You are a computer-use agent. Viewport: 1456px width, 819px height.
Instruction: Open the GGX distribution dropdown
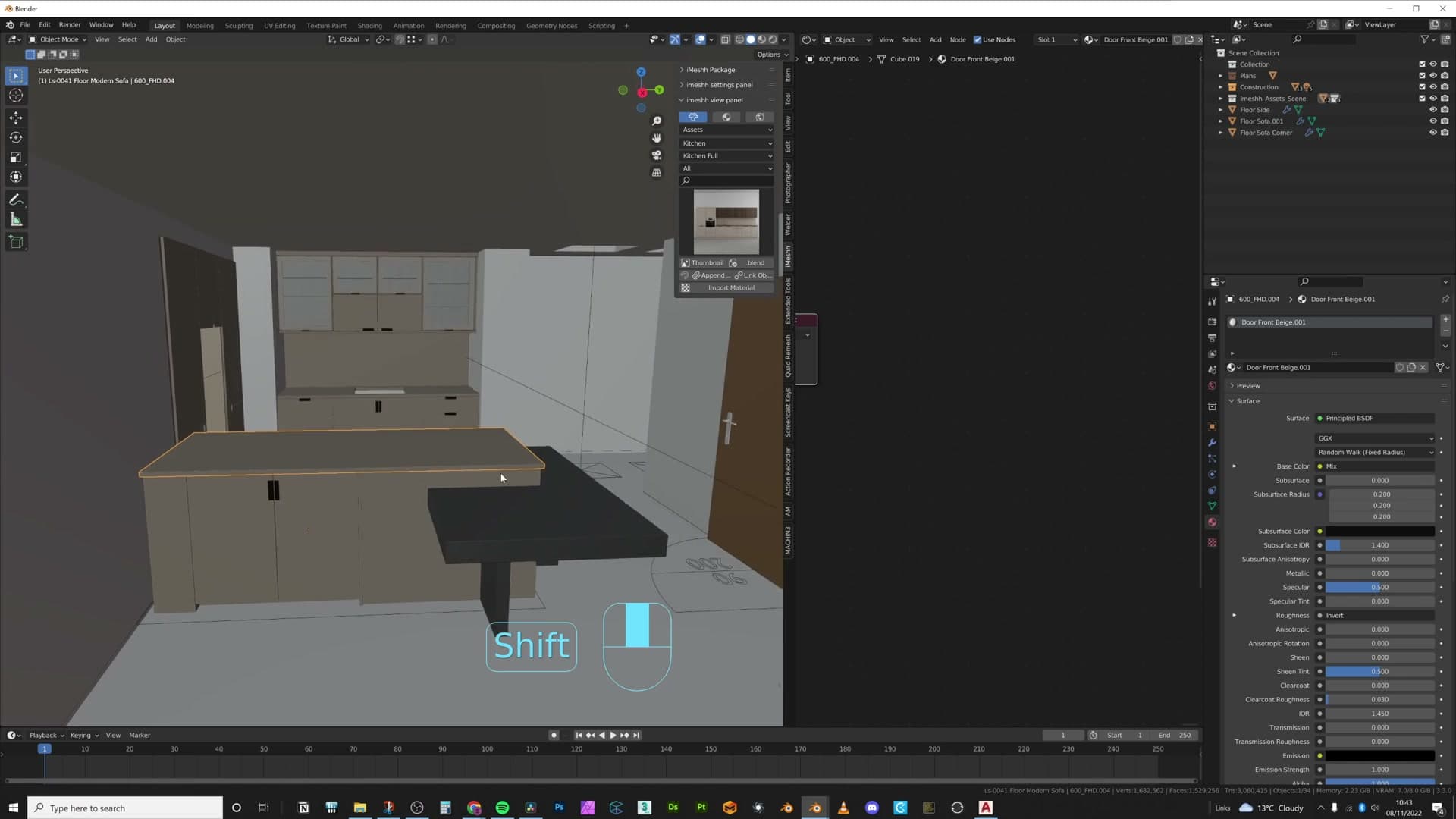point(1376,439)
